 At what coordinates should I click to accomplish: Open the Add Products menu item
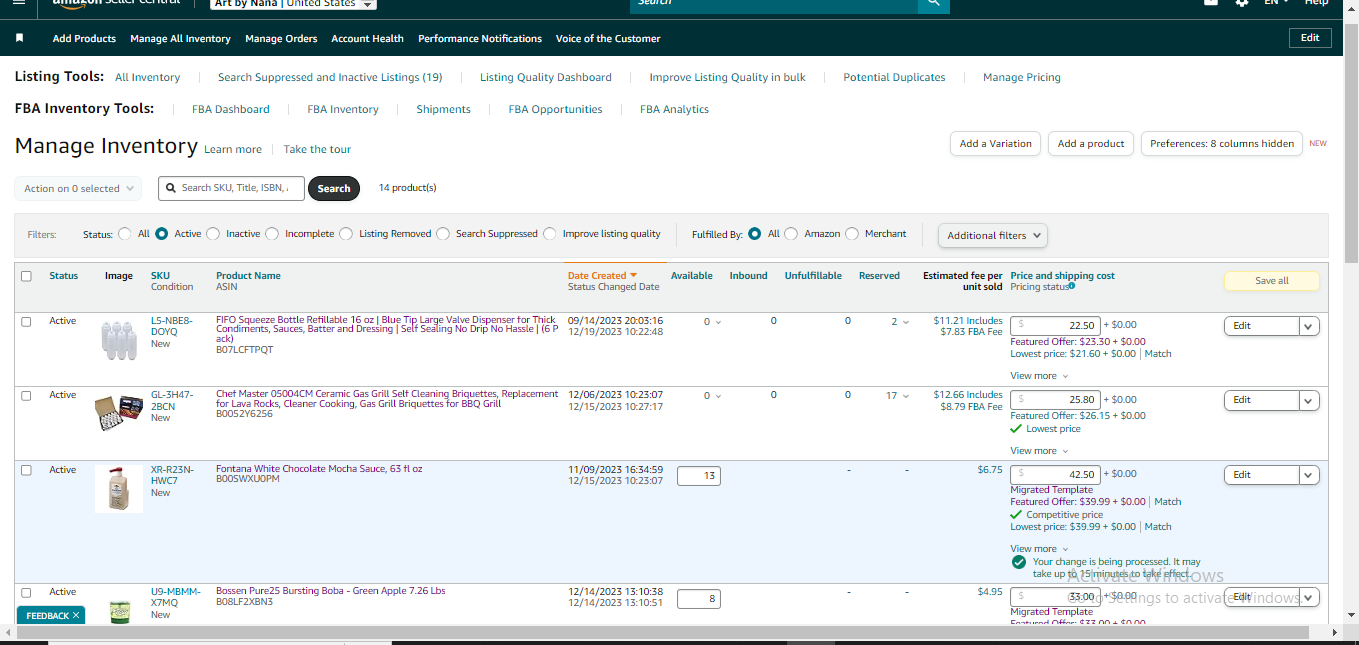tap(84, 39)
